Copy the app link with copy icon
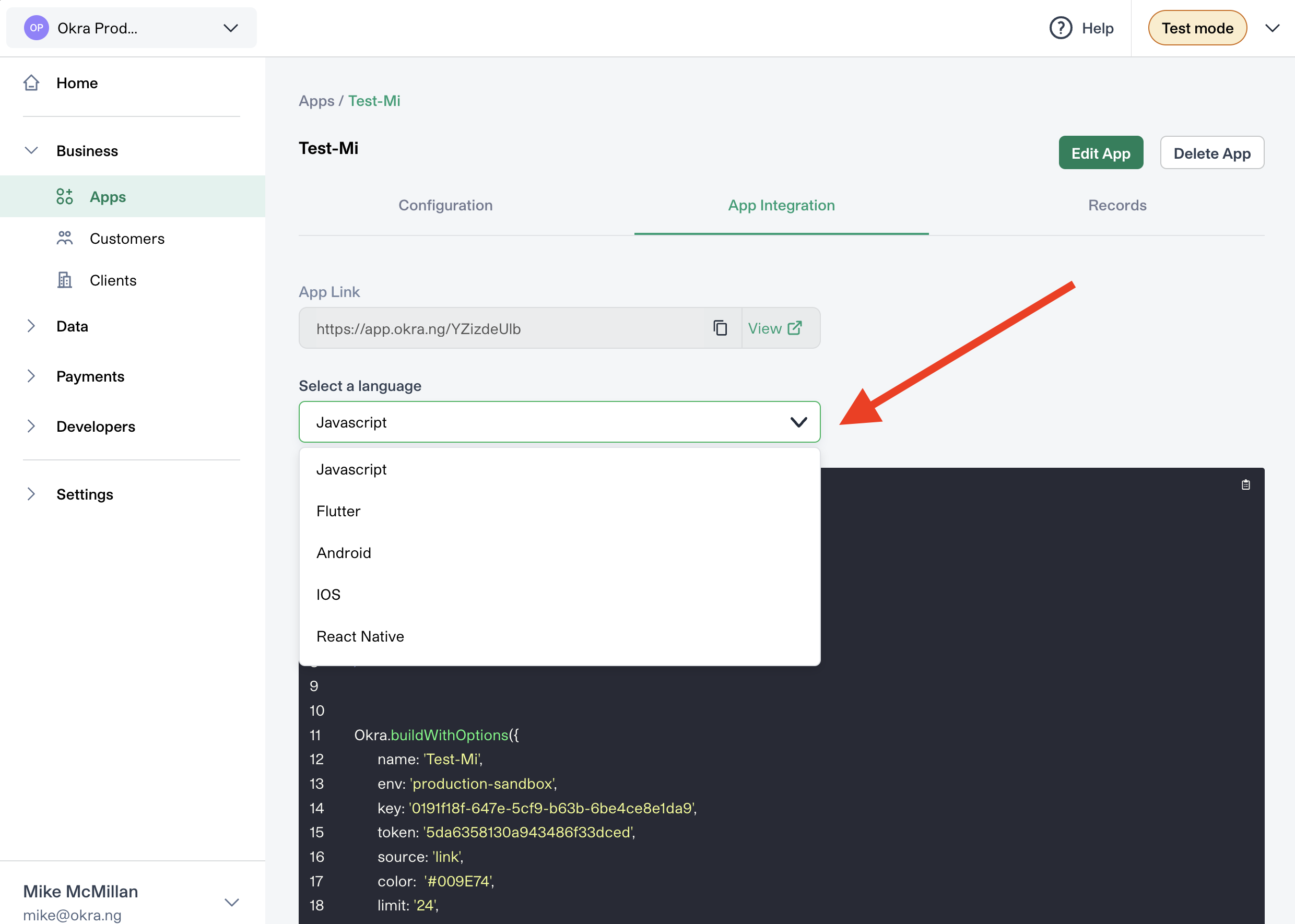 tap(720, 328)
